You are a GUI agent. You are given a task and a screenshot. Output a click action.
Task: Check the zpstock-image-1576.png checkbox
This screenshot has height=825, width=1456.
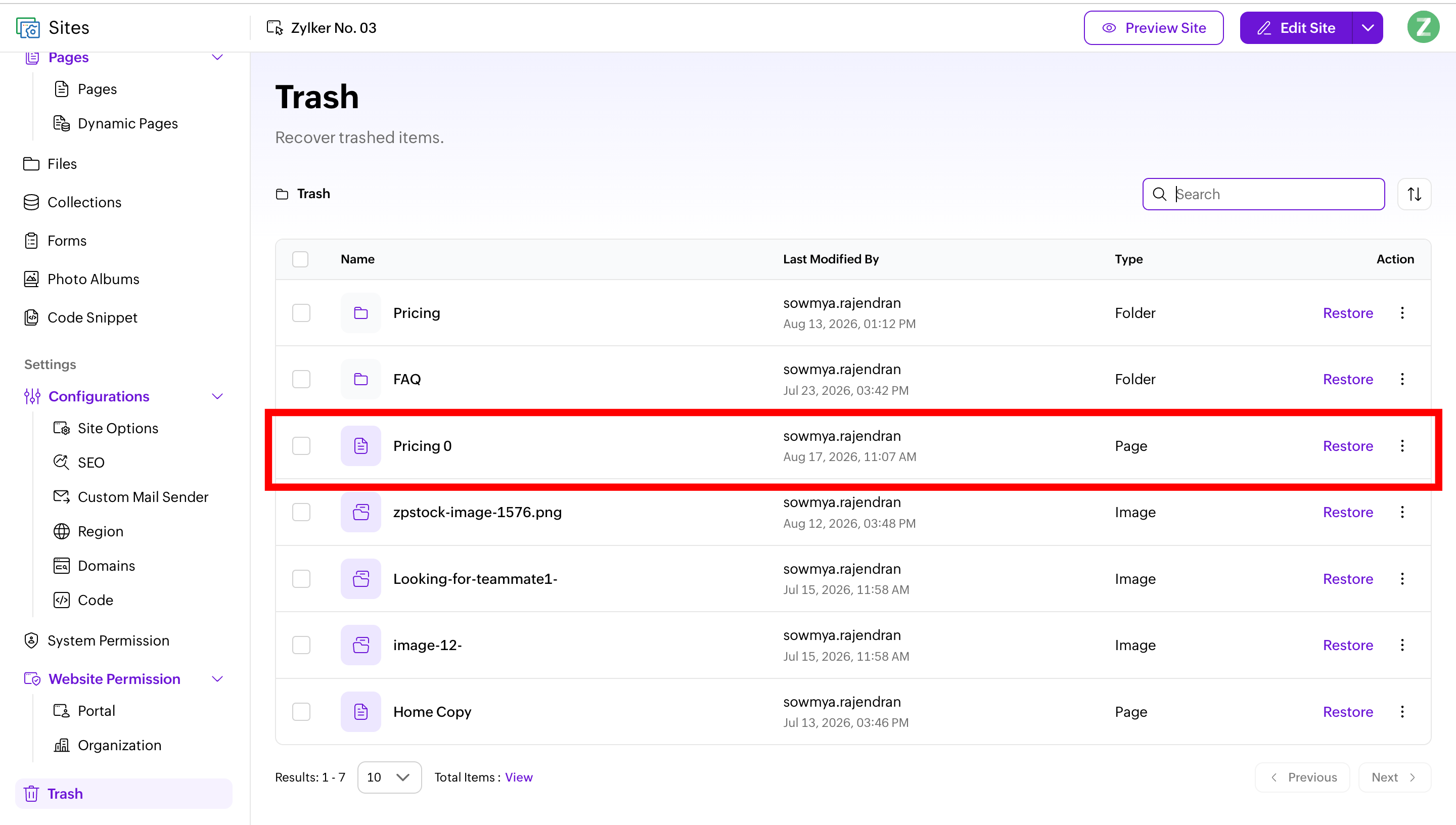point(301,512)
